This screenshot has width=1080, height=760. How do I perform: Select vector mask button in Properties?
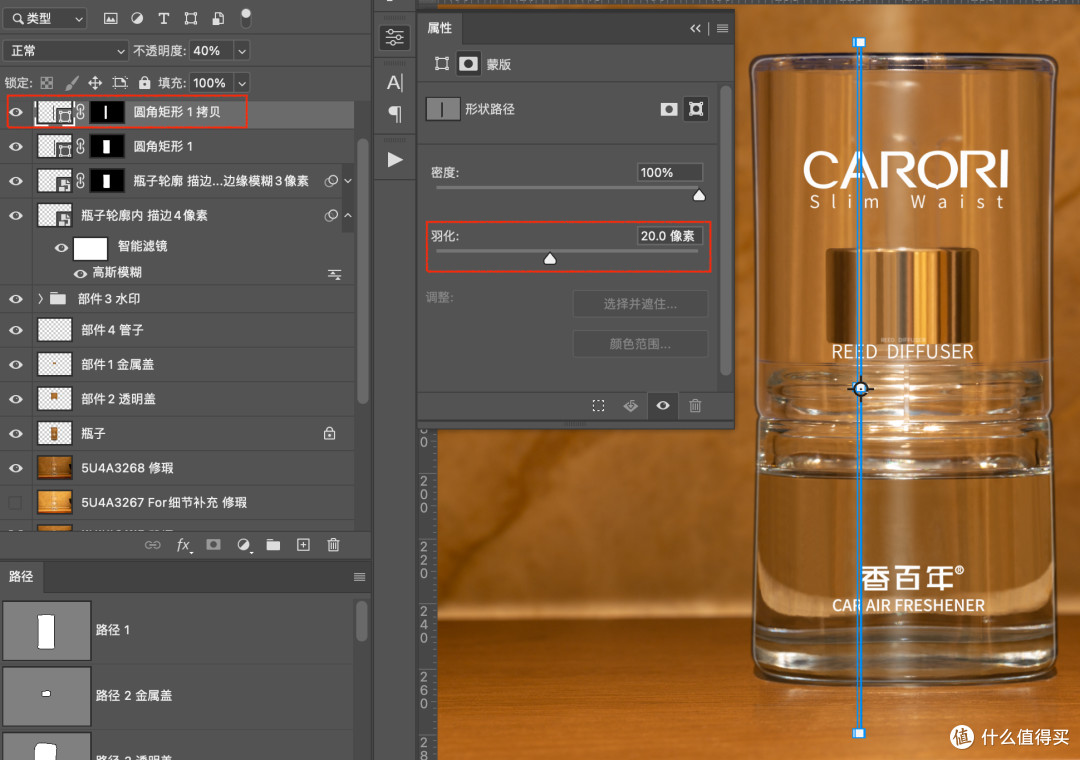point(696,109)
